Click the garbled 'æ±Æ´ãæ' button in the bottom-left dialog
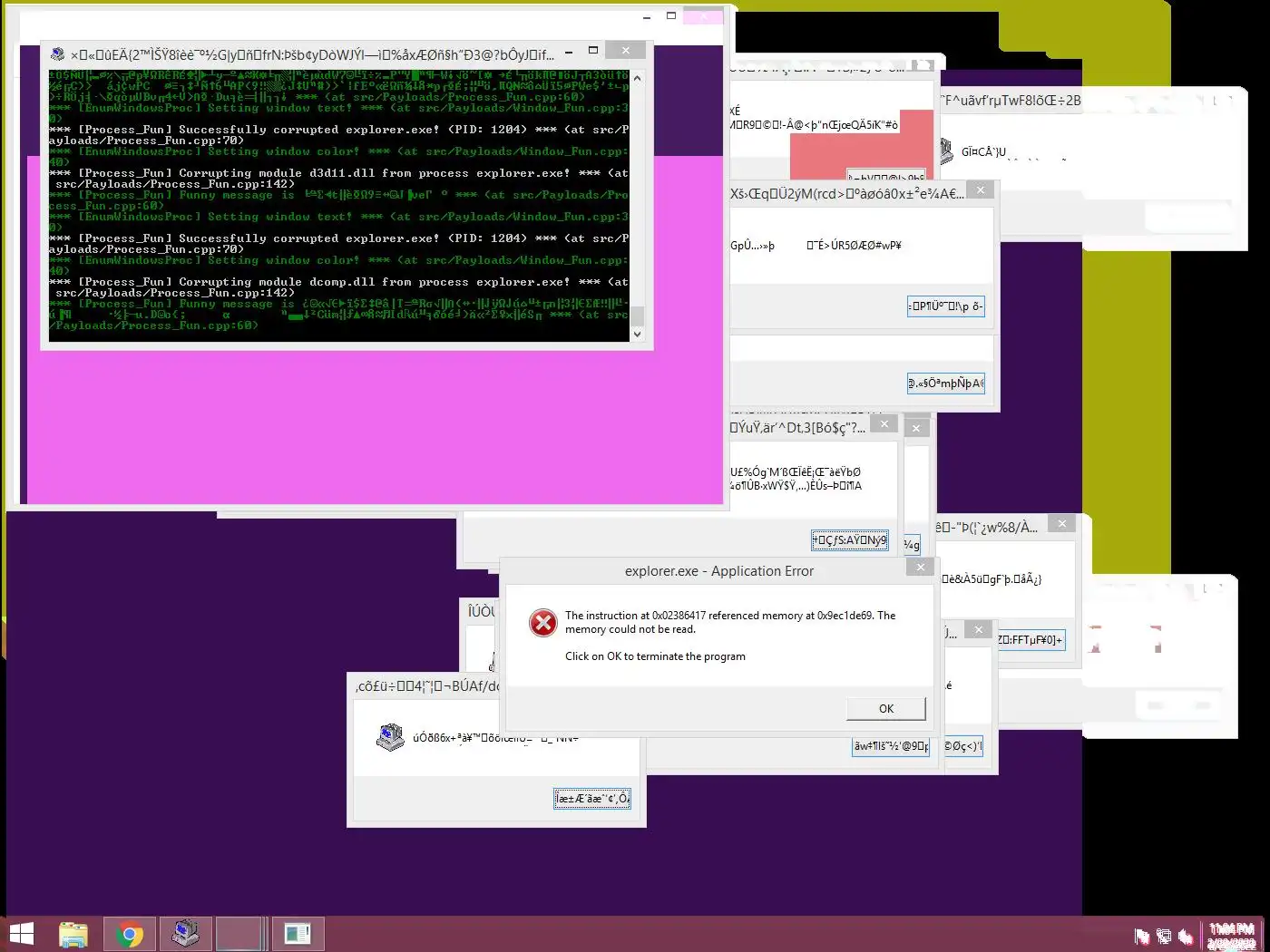Screen dimensions: 1270x952 (x=592, y=798)
